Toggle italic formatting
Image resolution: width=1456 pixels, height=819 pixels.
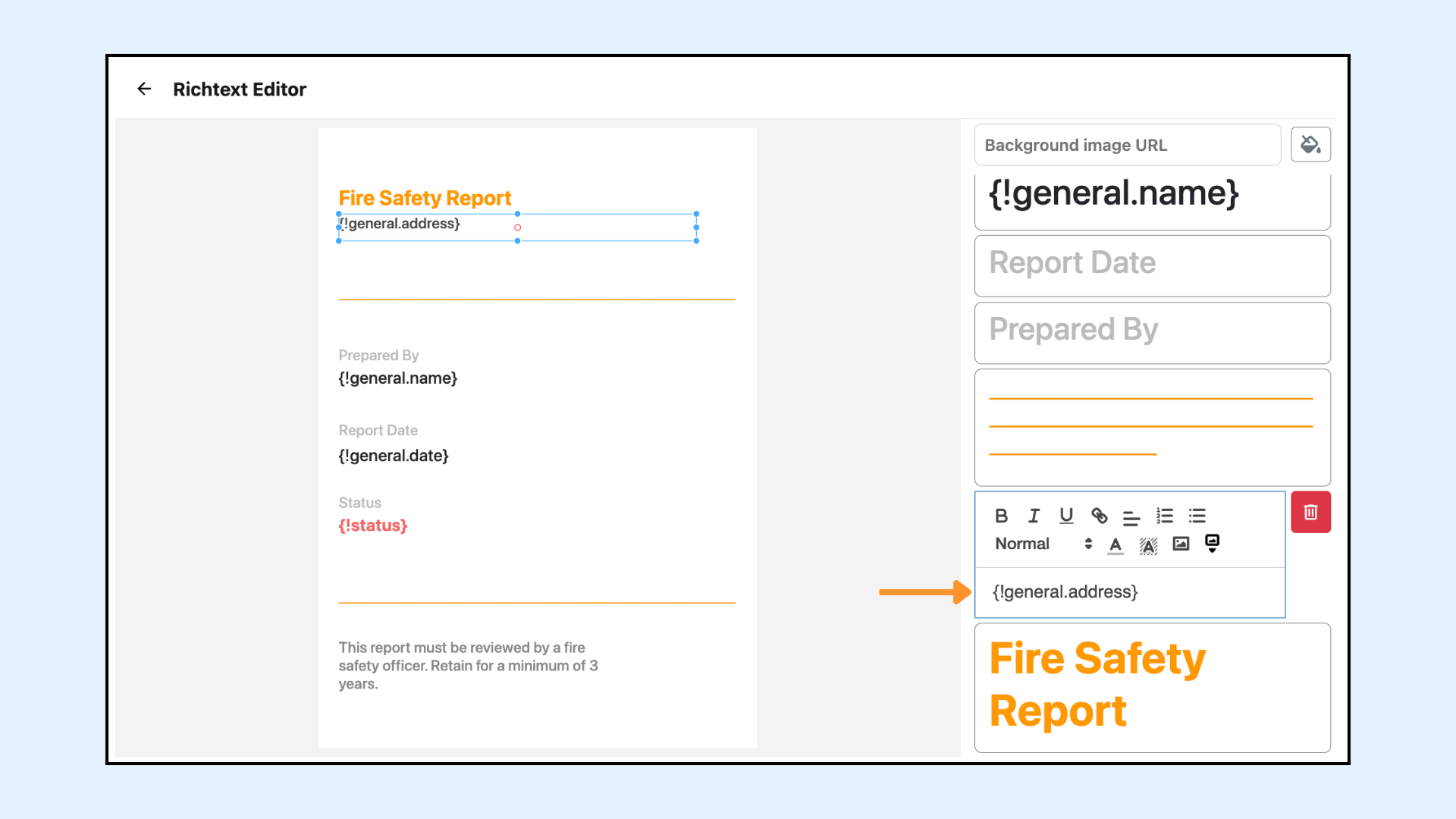(1034, 516)
